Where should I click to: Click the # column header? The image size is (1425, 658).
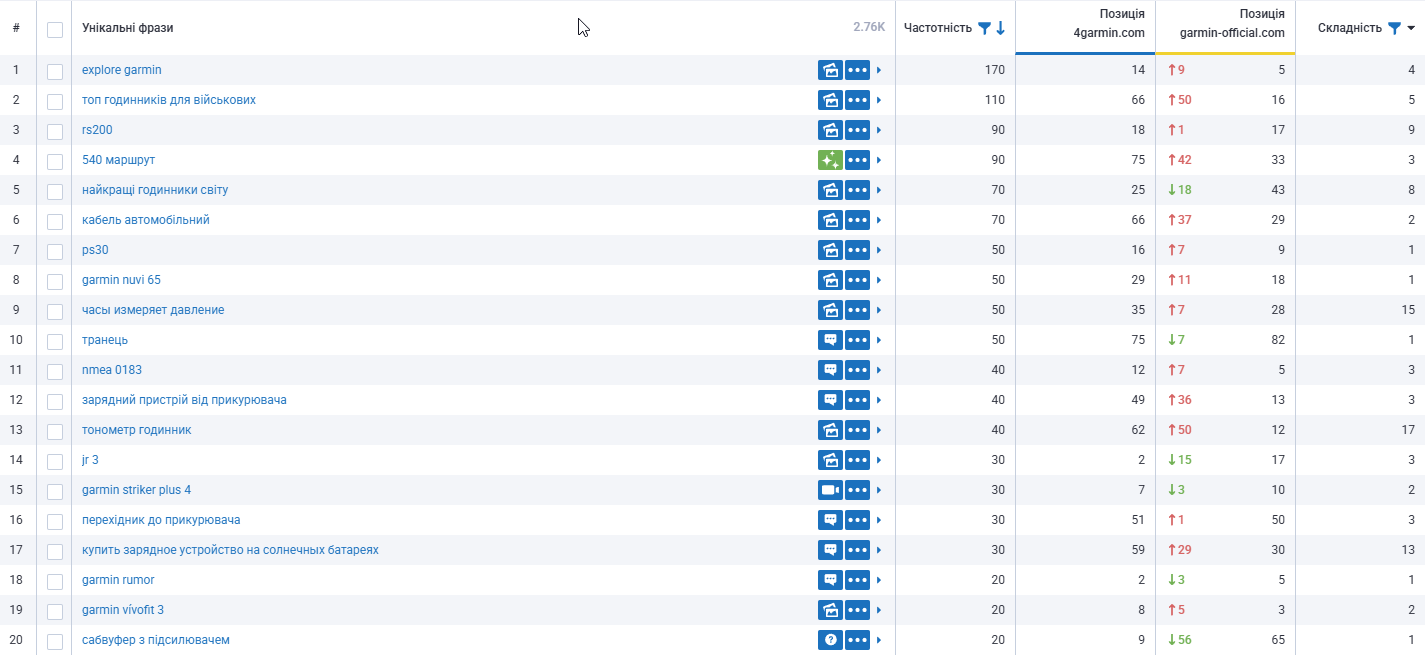pos(16,28)
